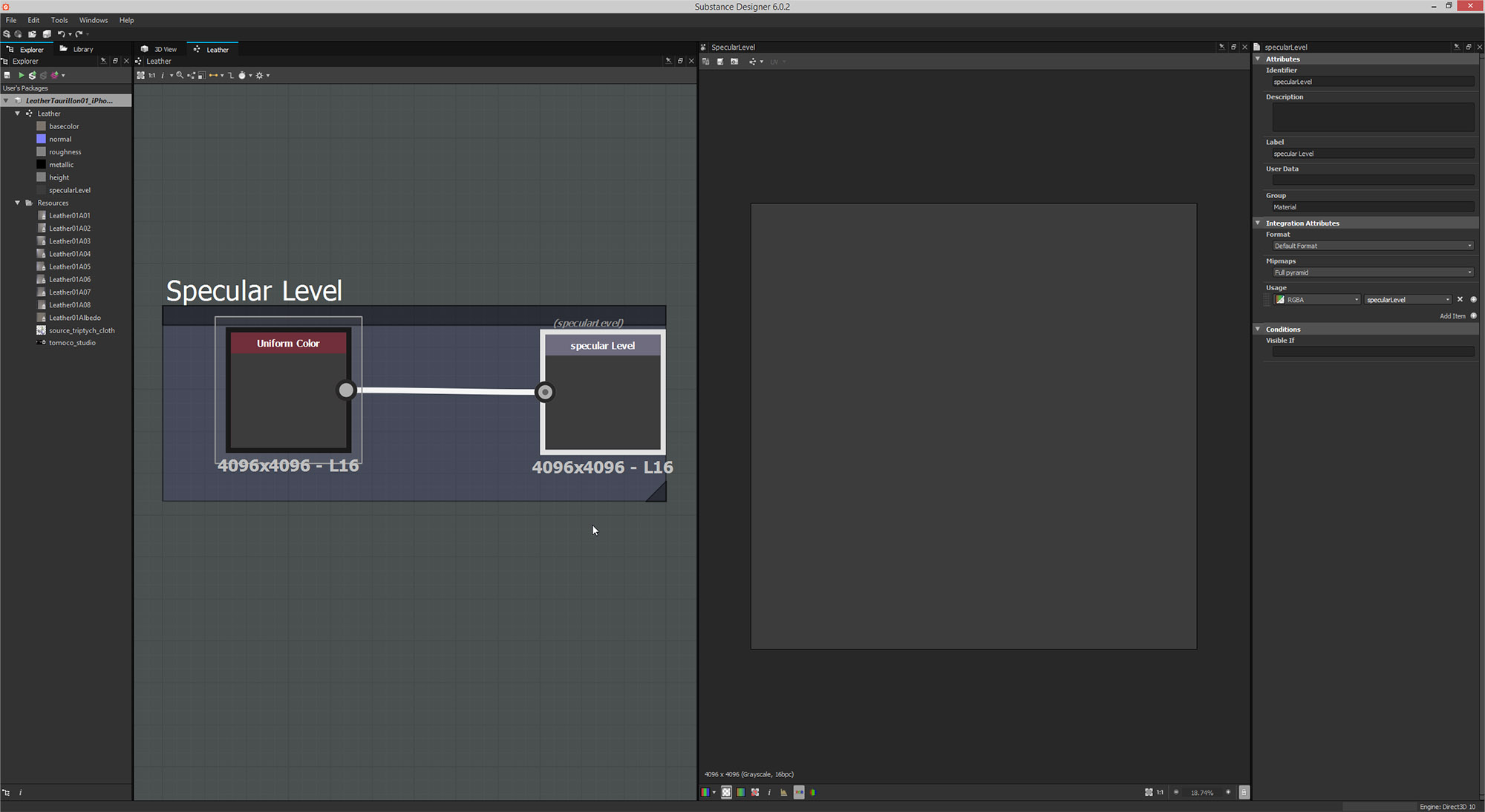Click the orange link display icon in graph toolbar

(214, 75)
